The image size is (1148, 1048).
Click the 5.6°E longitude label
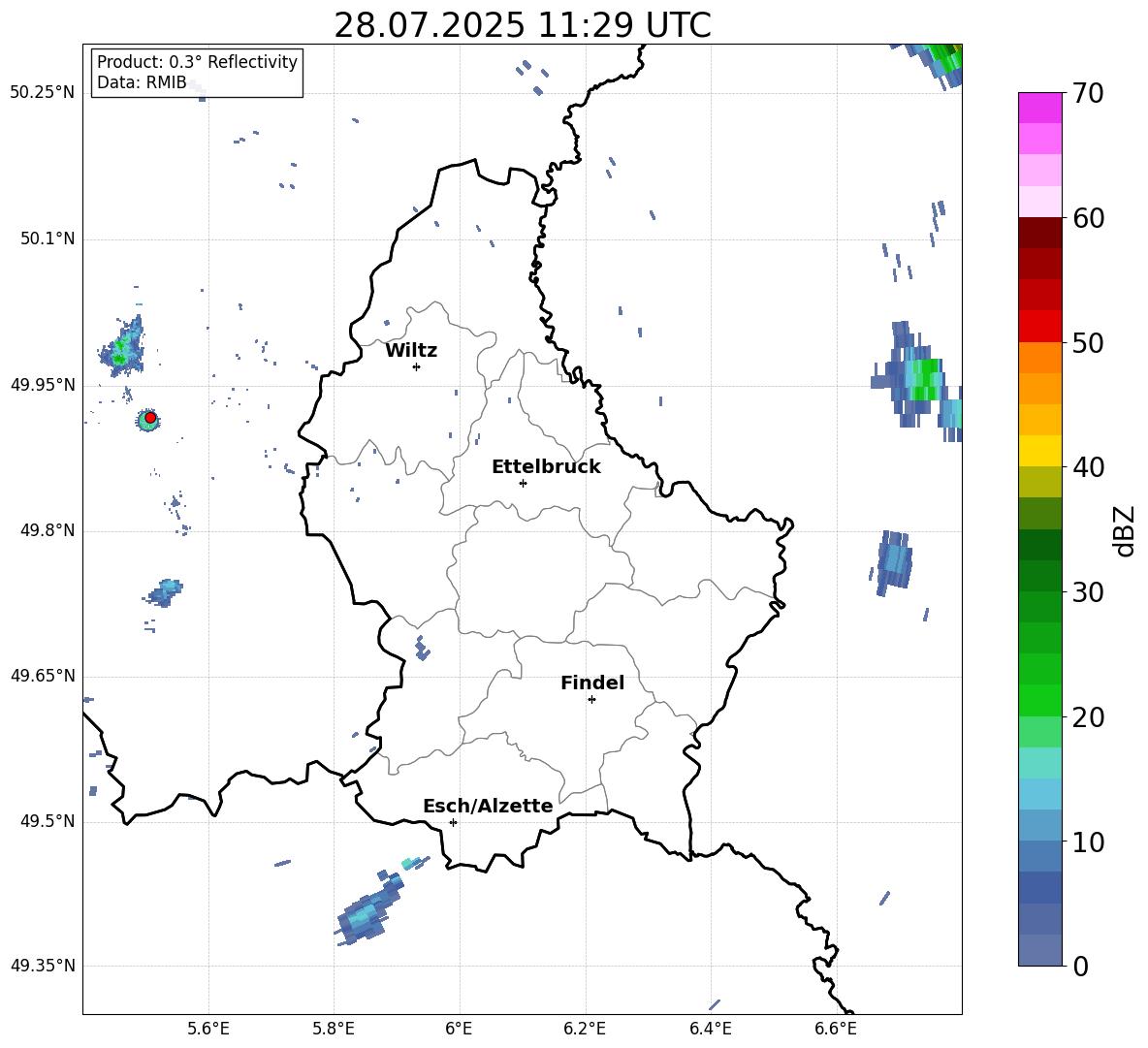click(x=208, y=1029)
